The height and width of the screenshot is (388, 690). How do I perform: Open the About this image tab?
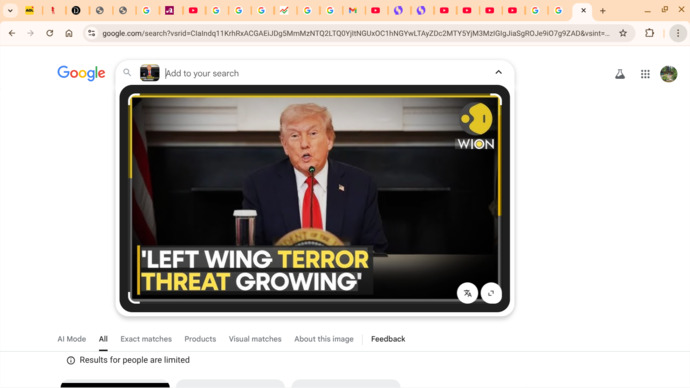click(x=324, y=339)
